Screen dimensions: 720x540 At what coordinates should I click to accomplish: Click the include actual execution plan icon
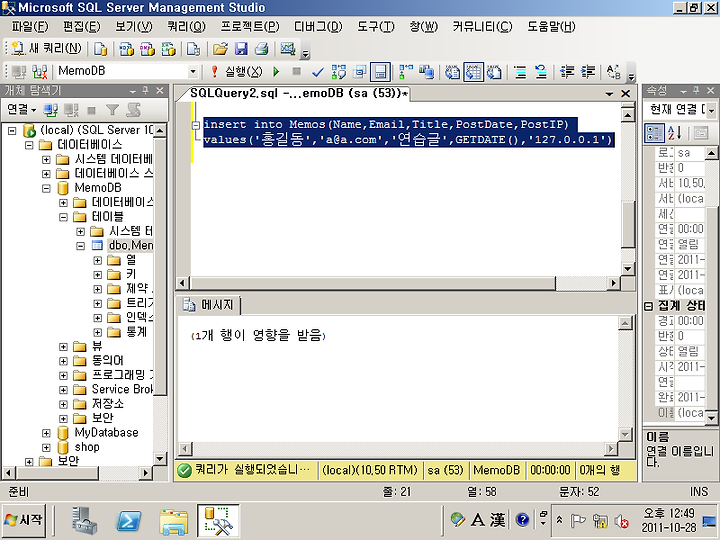click(x=406, y=72)
